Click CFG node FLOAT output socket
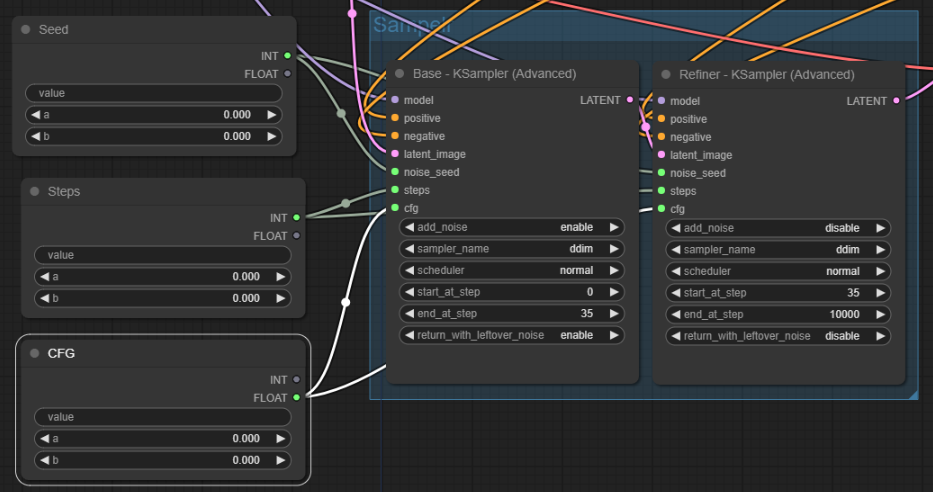 pyautogui.click(x=296, y=397)
